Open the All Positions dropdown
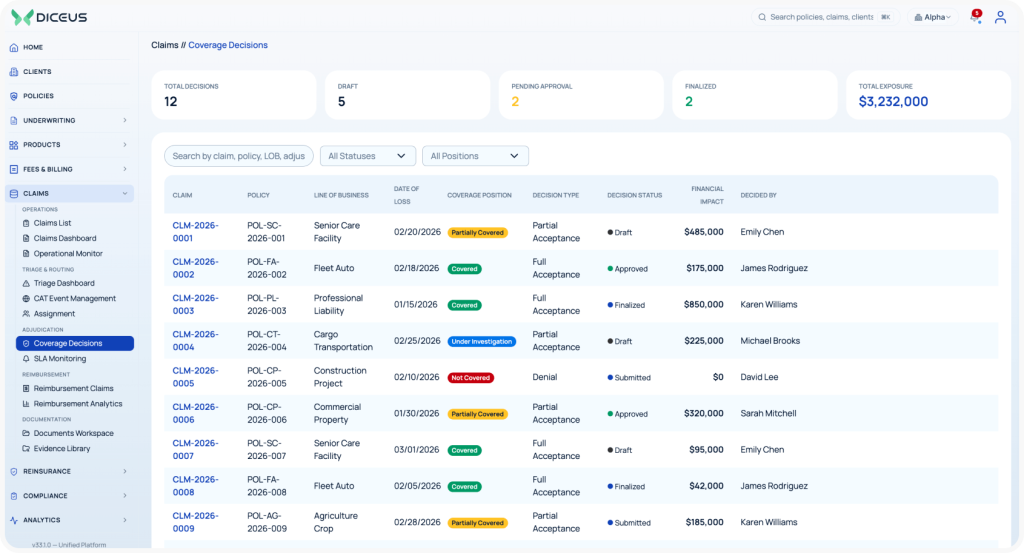This screenshot has height=553, width=1024. click(x=475, y=156)
